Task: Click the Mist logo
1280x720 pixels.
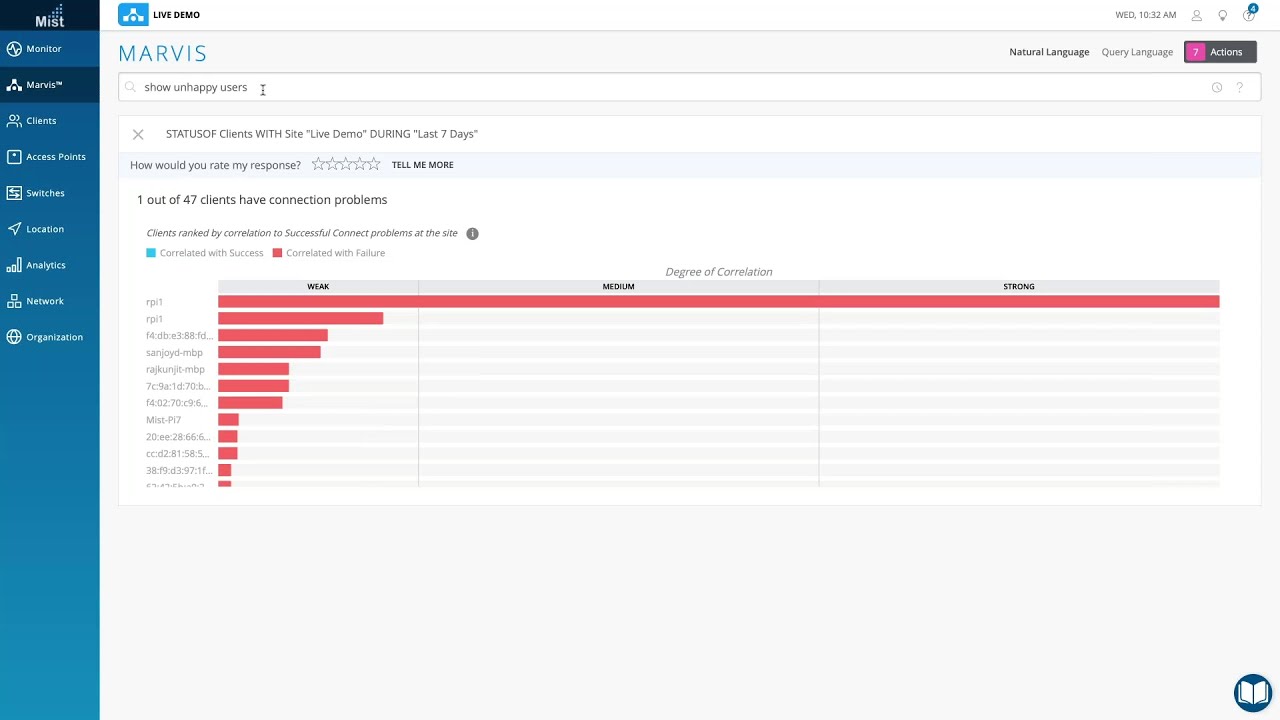Action: click(49, 15)
